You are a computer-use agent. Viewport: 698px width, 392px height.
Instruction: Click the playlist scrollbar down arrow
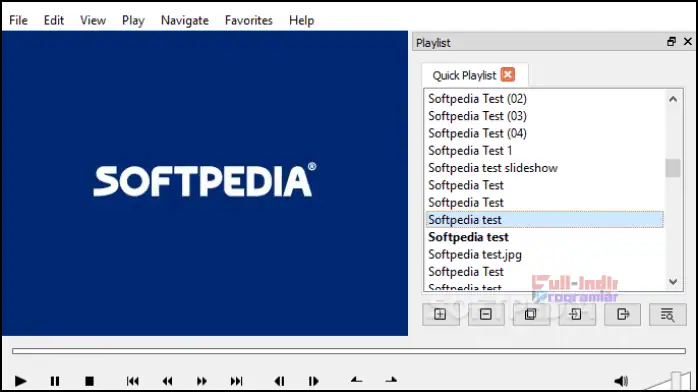[673, 282]
